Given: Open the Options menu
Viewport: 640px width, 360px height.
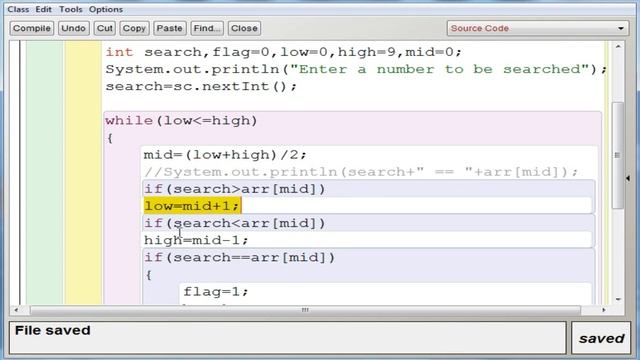Looking at the screenshot, I should pyautogui.click(x=106, y=9).
